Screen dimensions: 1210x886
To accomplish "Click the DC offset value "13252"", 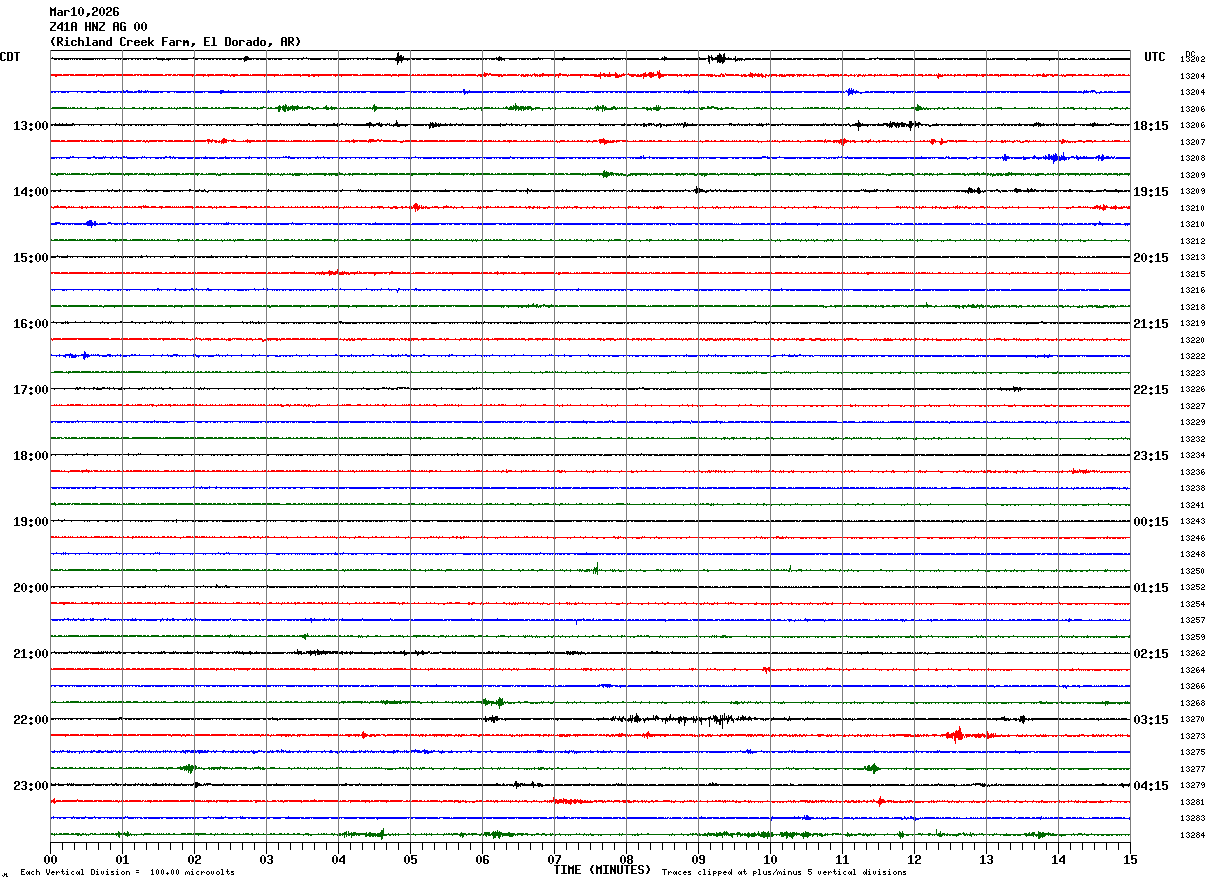I will [x=1192, y=588].
